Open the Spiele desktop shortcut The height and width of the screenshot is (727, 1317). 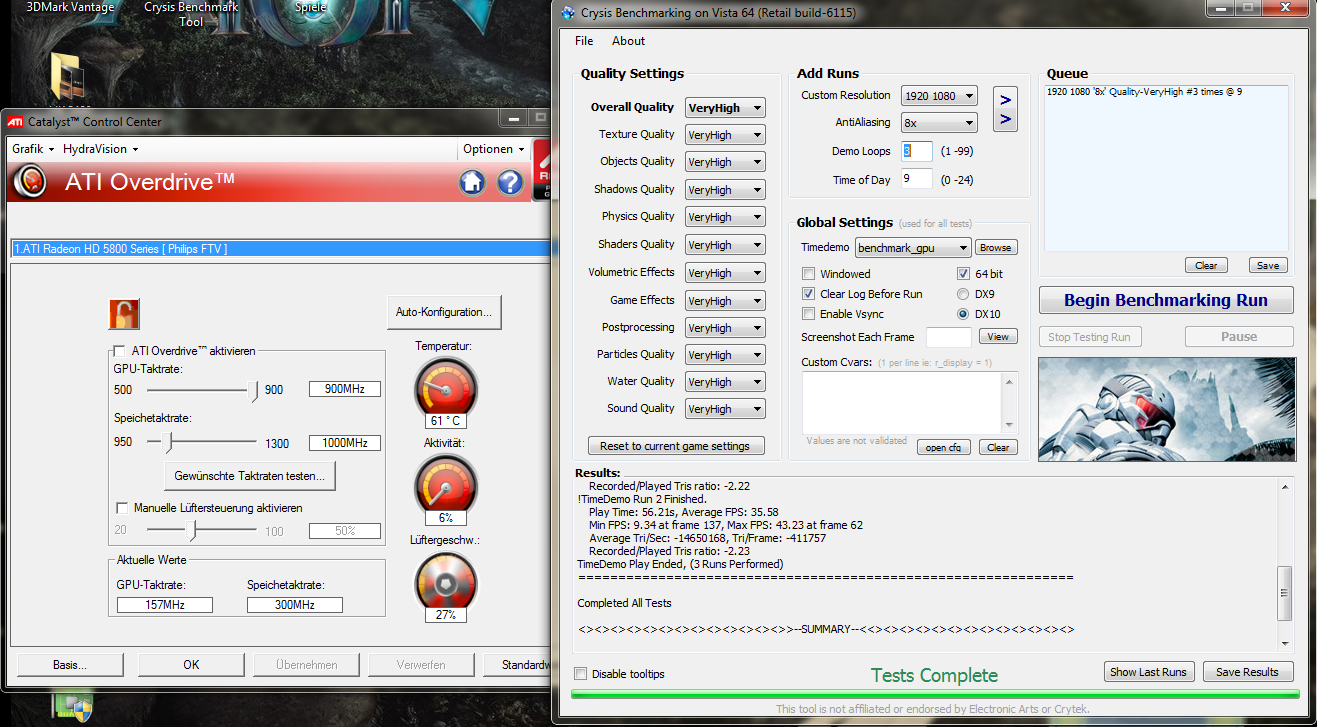[x=310, y=7]
